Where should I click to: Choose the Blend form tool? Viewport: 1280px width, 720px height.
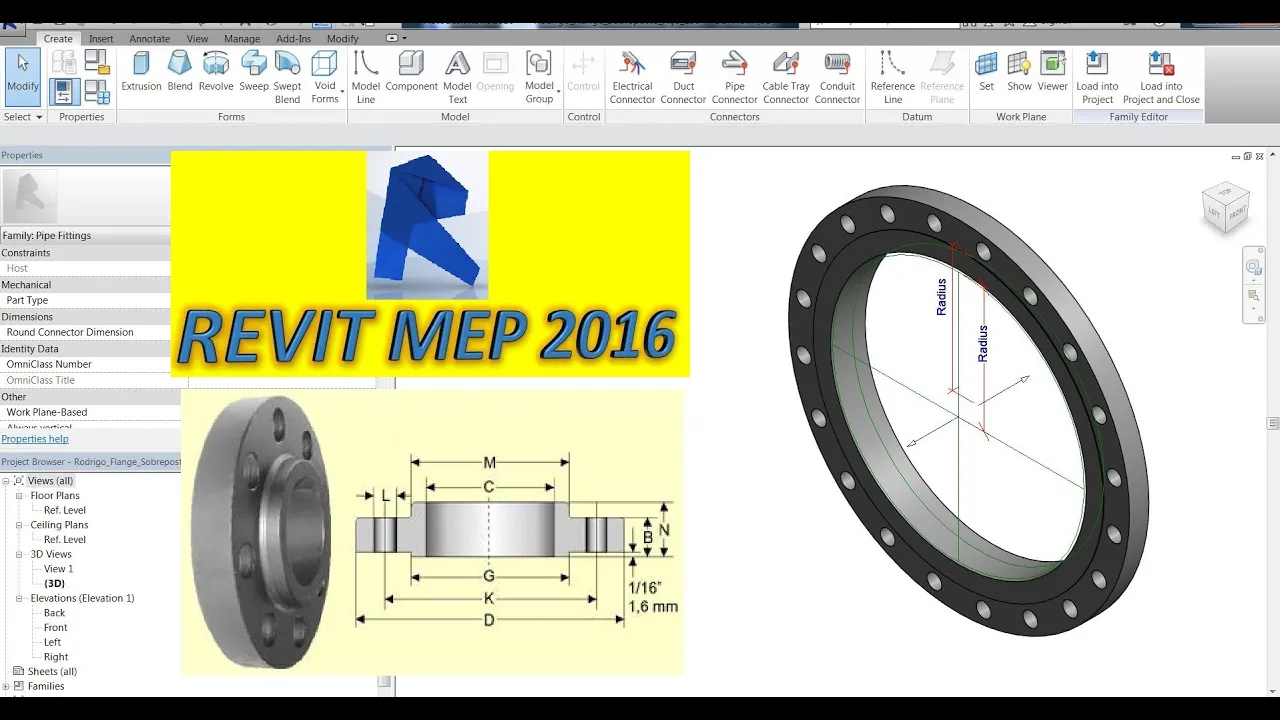180,74
